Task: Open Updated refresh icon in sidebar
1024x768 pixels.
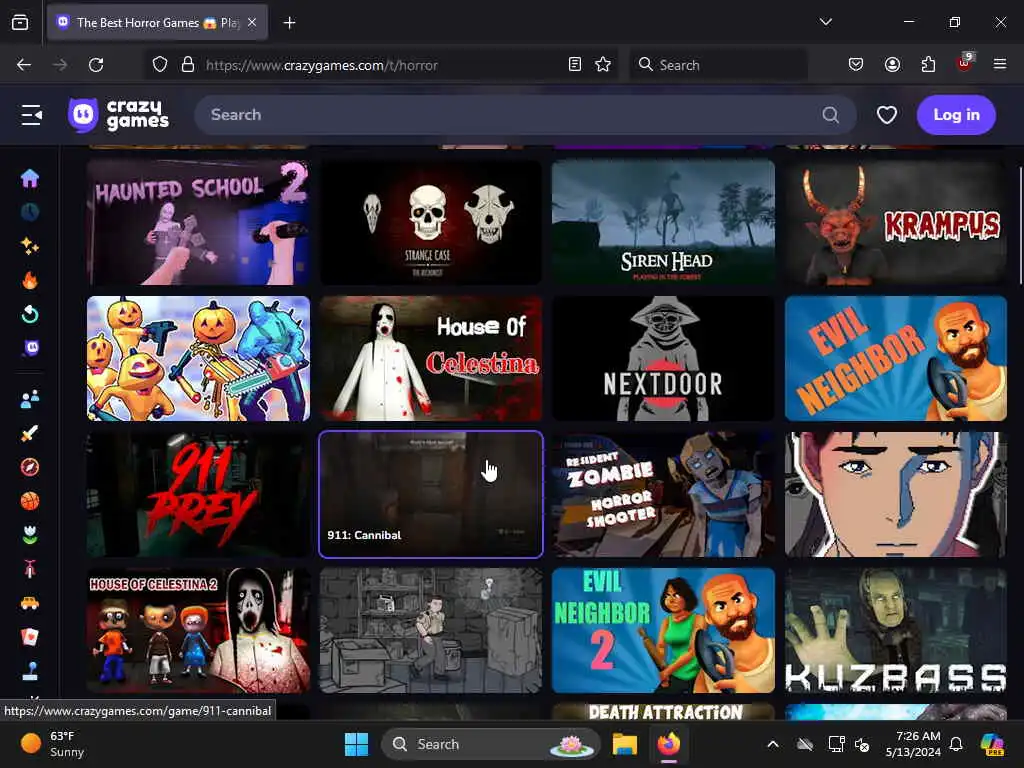Action: coord(29,314)
